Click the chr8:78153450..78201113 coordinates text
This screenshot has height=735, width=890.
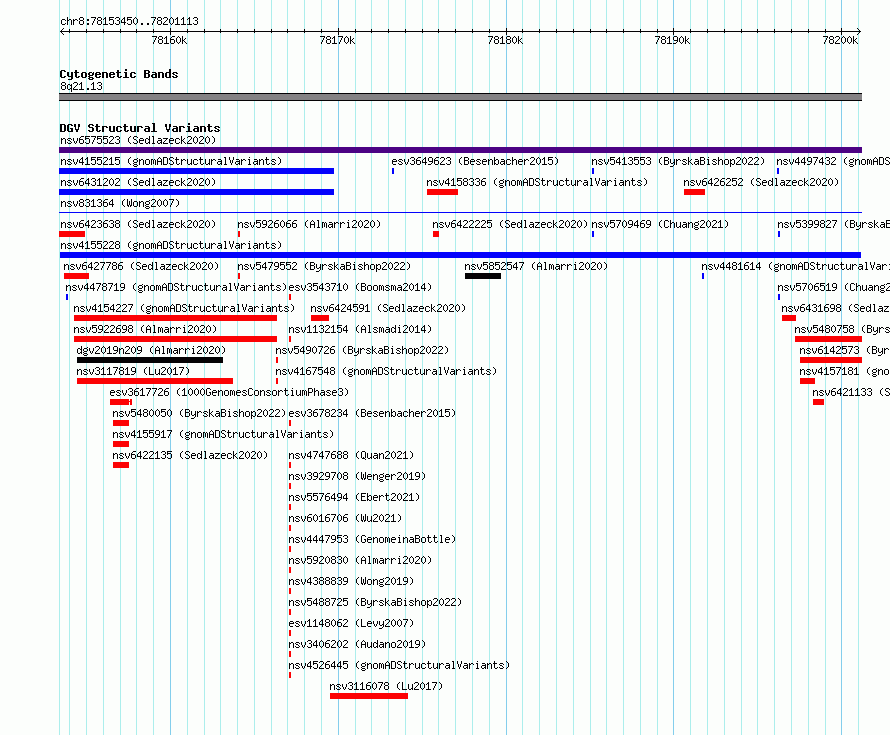tap(129, 21)
